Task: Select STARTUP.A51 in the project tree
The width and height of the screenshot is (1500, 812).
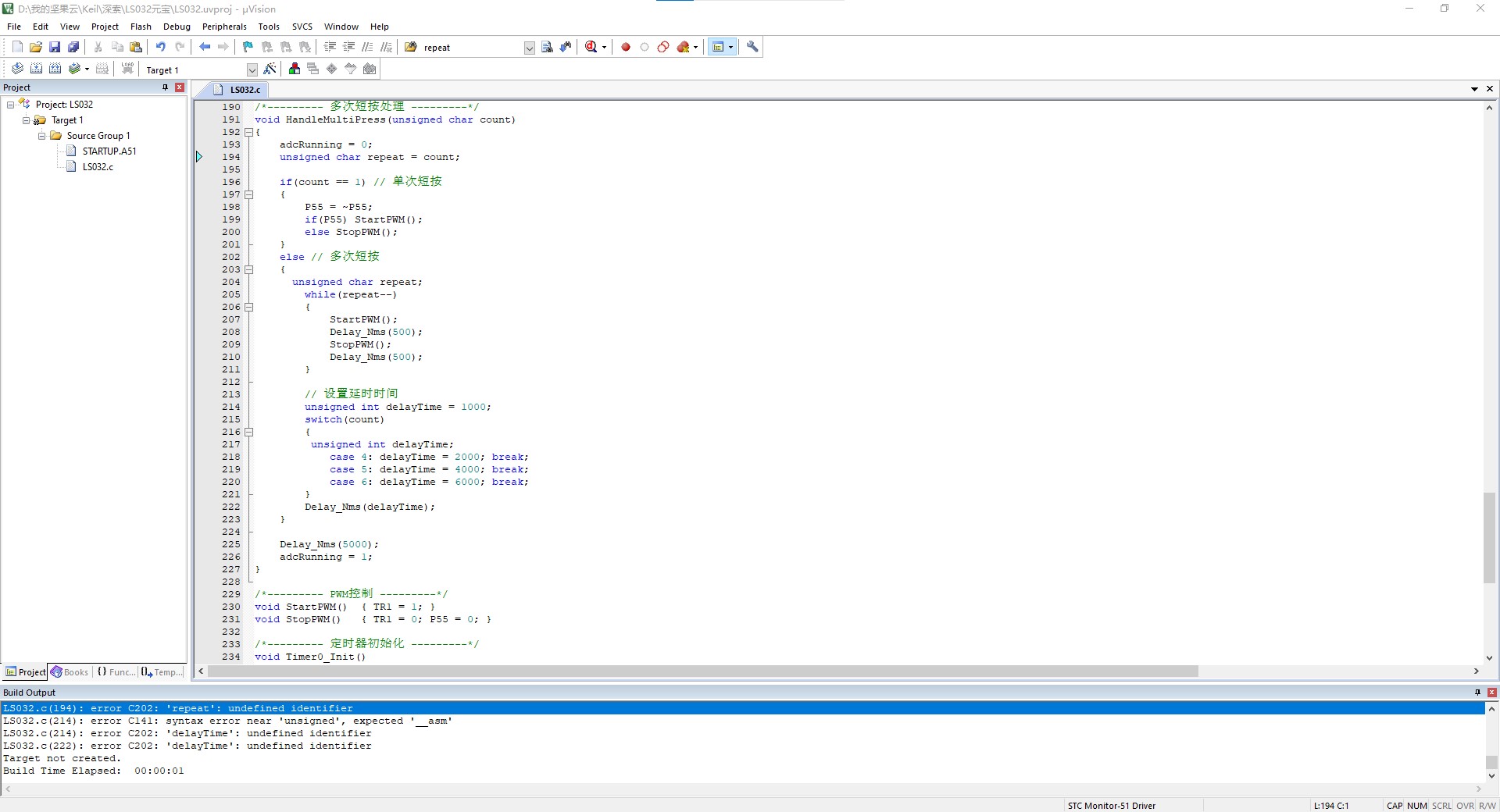Action: click(109, 151)
